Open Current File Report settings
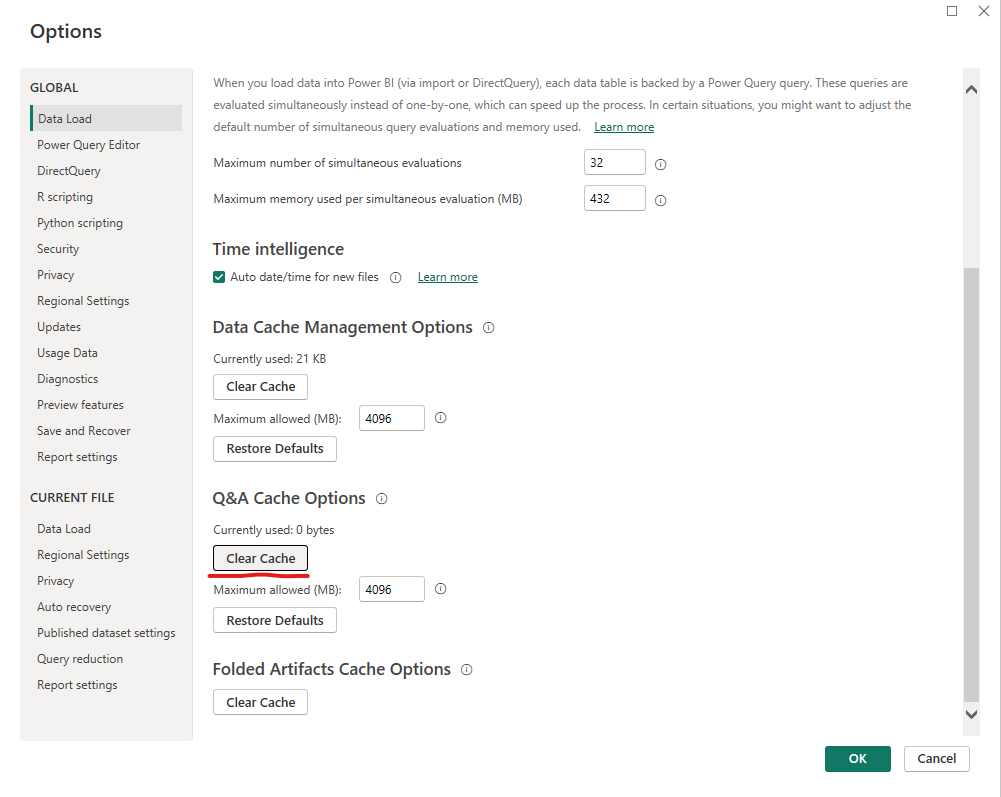 pos(77,685)
